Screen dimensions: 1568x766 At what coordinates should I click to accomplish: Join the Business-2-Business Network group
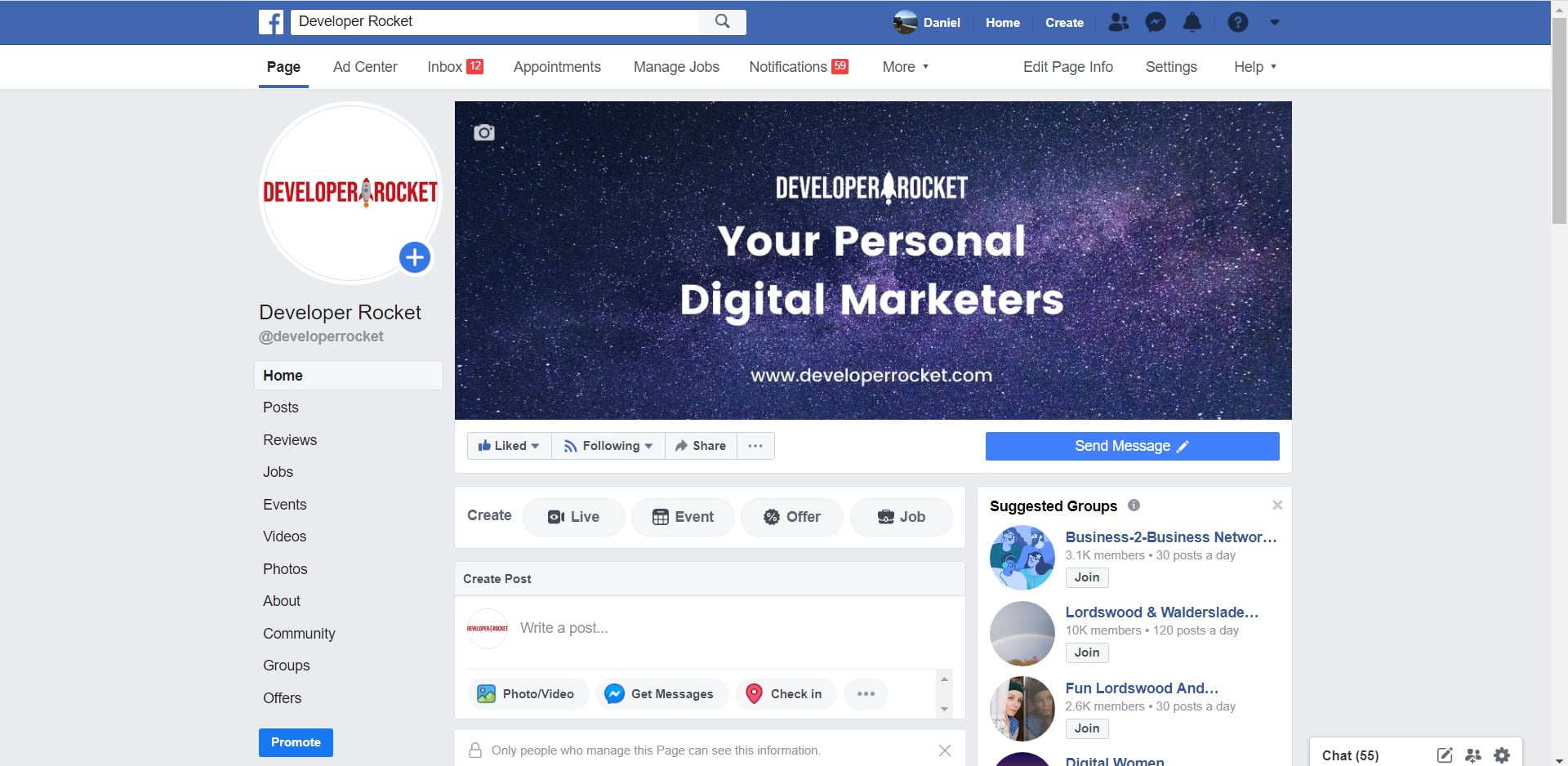pos(1086,577)
